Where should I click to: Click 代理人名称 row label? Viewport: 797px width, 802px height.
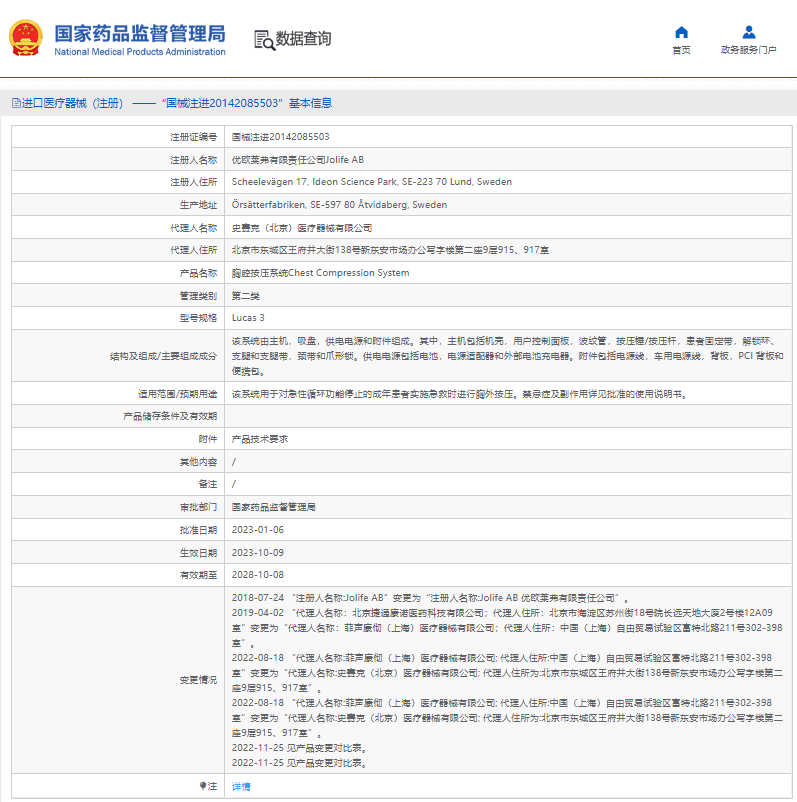[193, 228]
